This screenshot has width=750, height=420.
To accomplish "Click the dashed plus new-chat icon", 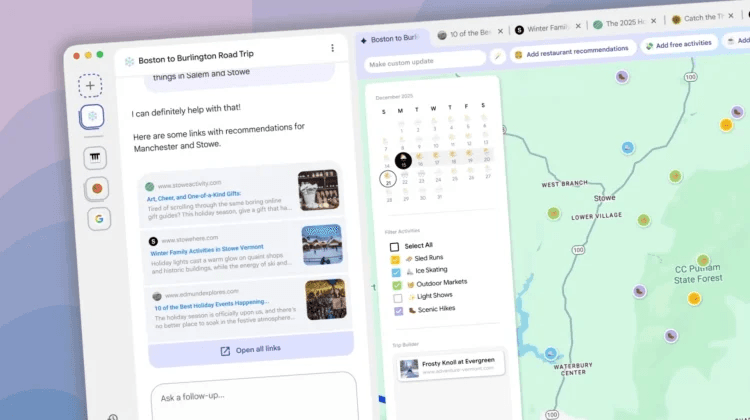I will click(x=90, y=86).
